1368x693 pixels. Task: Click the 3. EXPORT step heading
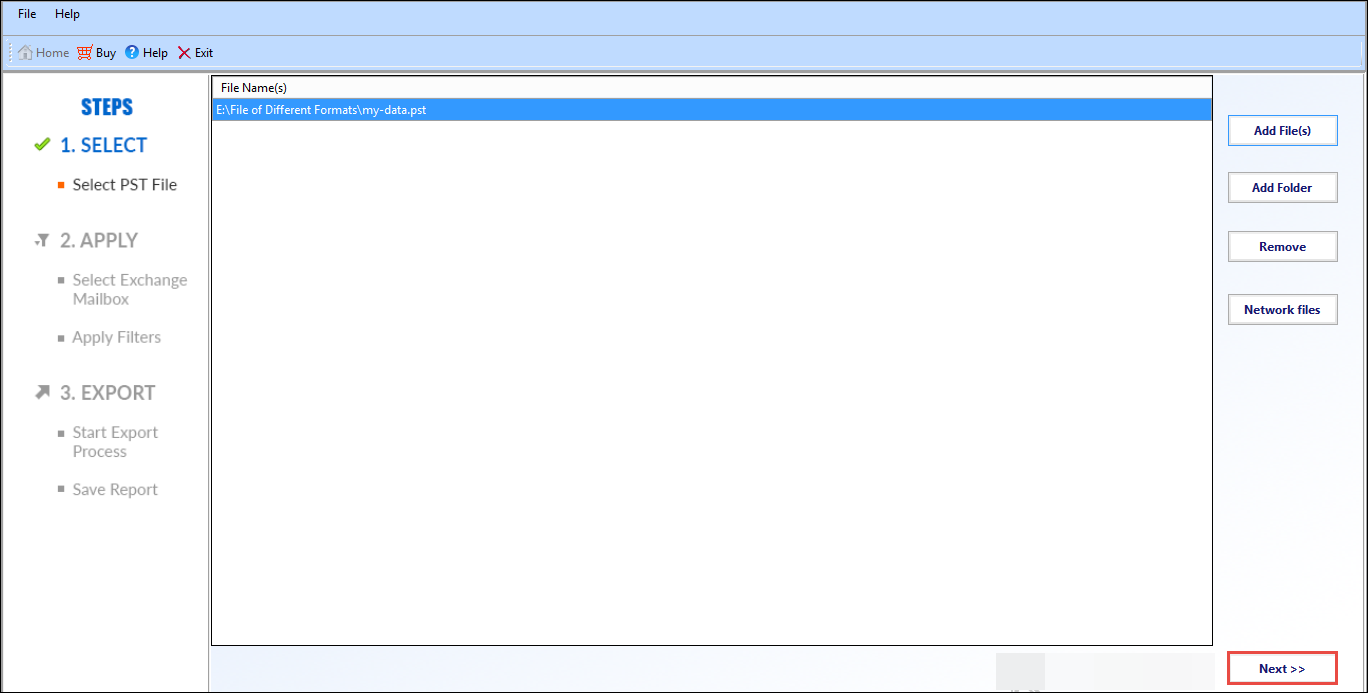(x=107, y=393)
